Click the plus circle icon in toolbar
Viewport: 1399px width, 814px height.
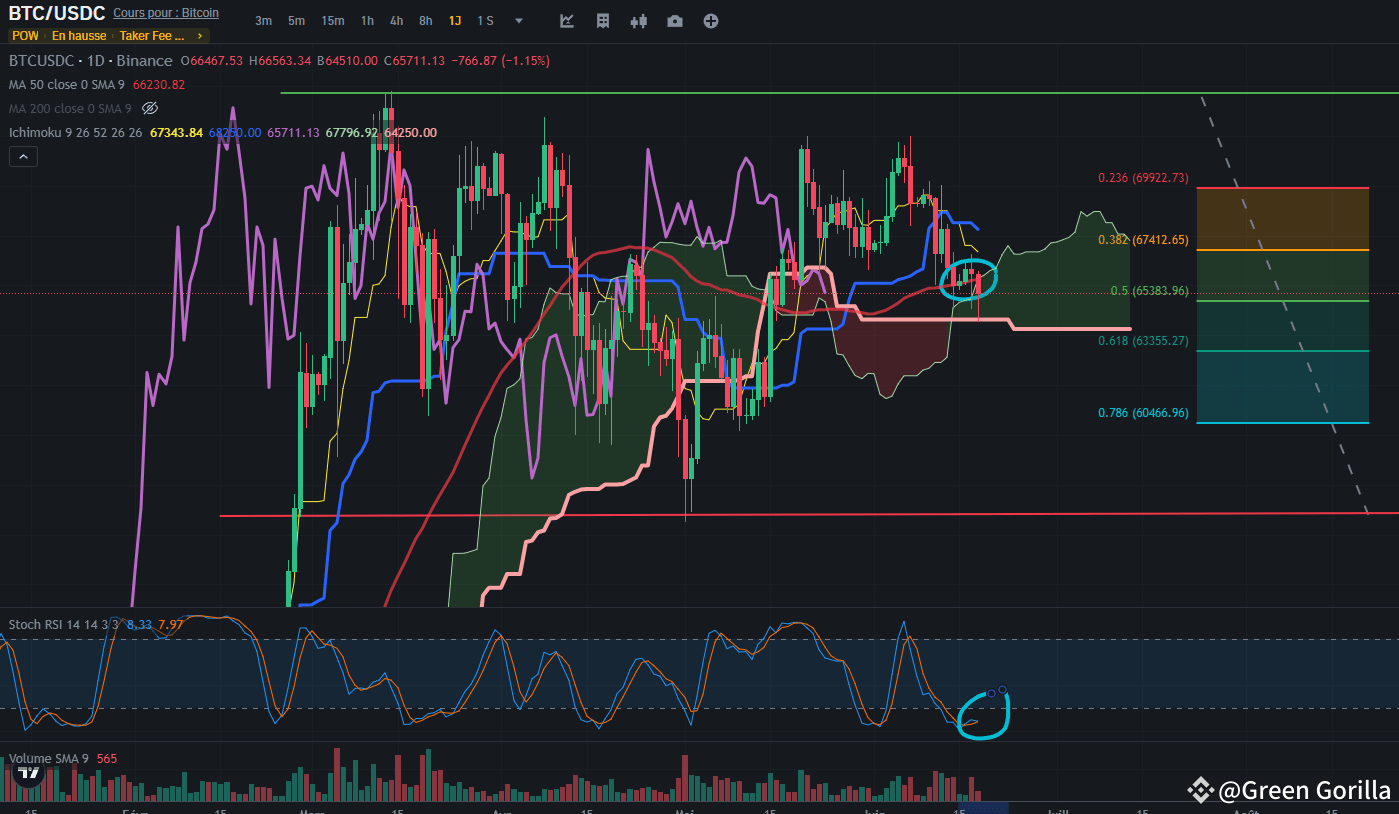711,21
